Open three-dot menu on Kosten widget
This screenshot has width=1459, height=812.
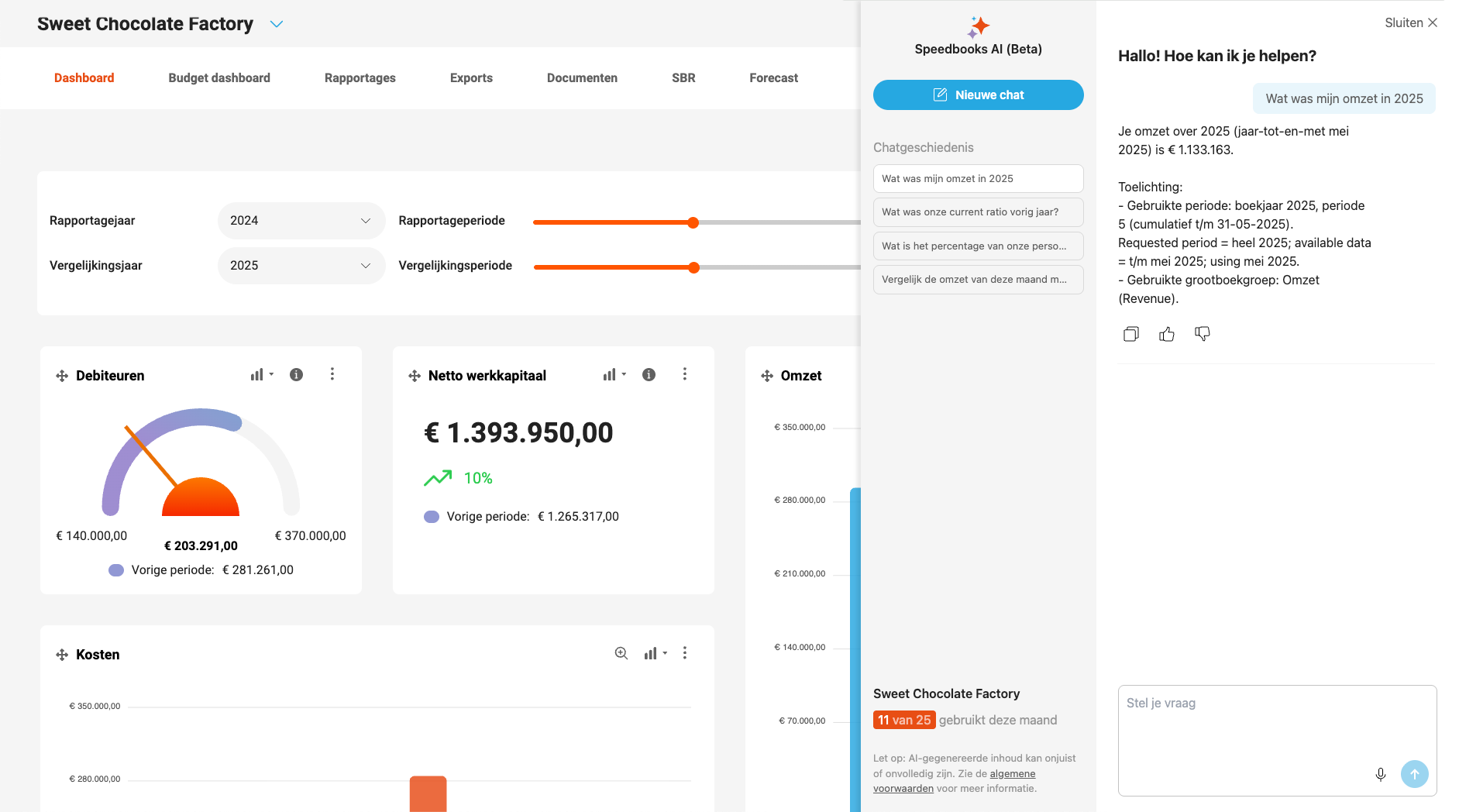[x=684, y=653]
